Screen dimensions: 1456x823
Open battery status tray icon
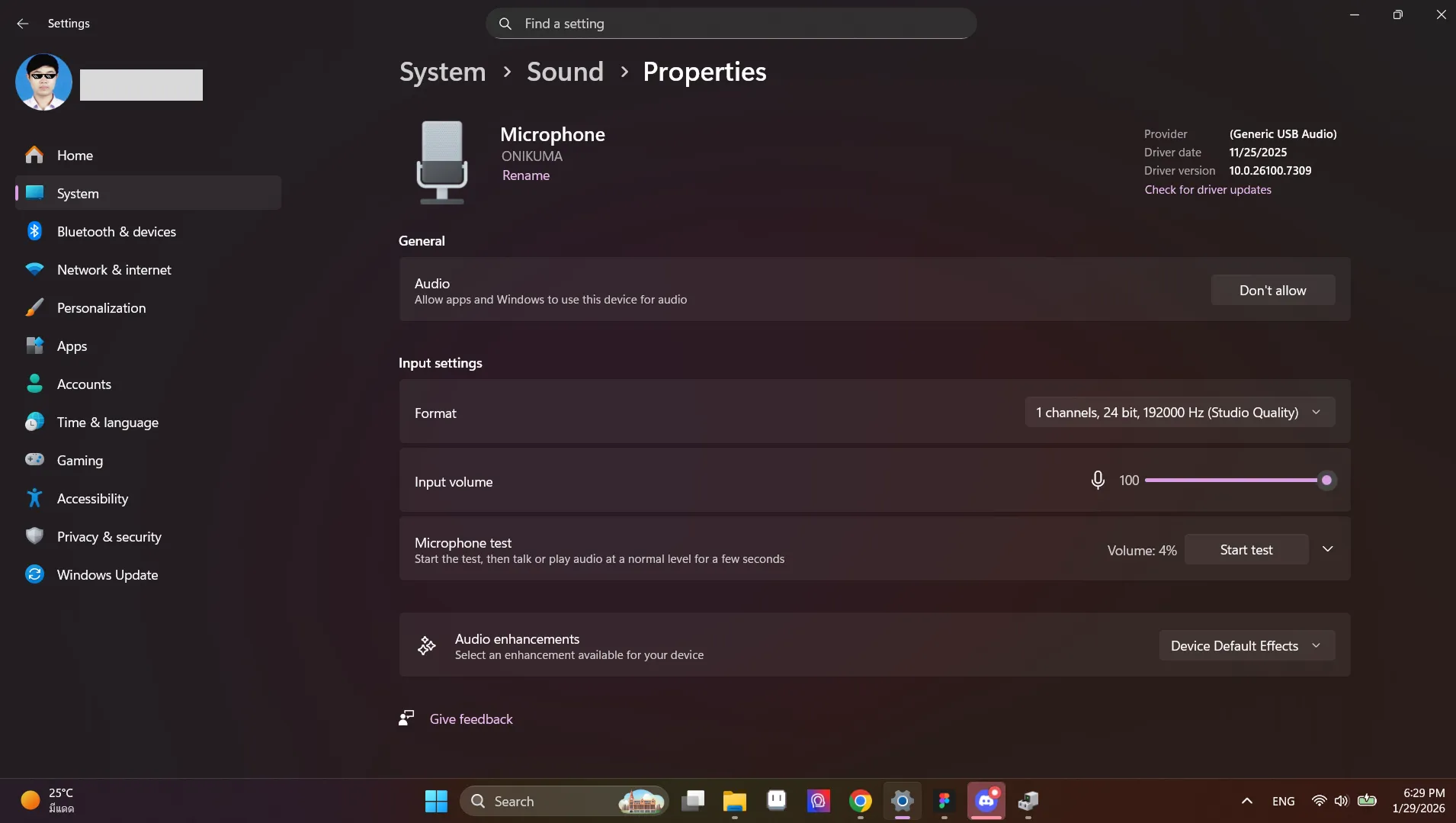click(1367, 800)
